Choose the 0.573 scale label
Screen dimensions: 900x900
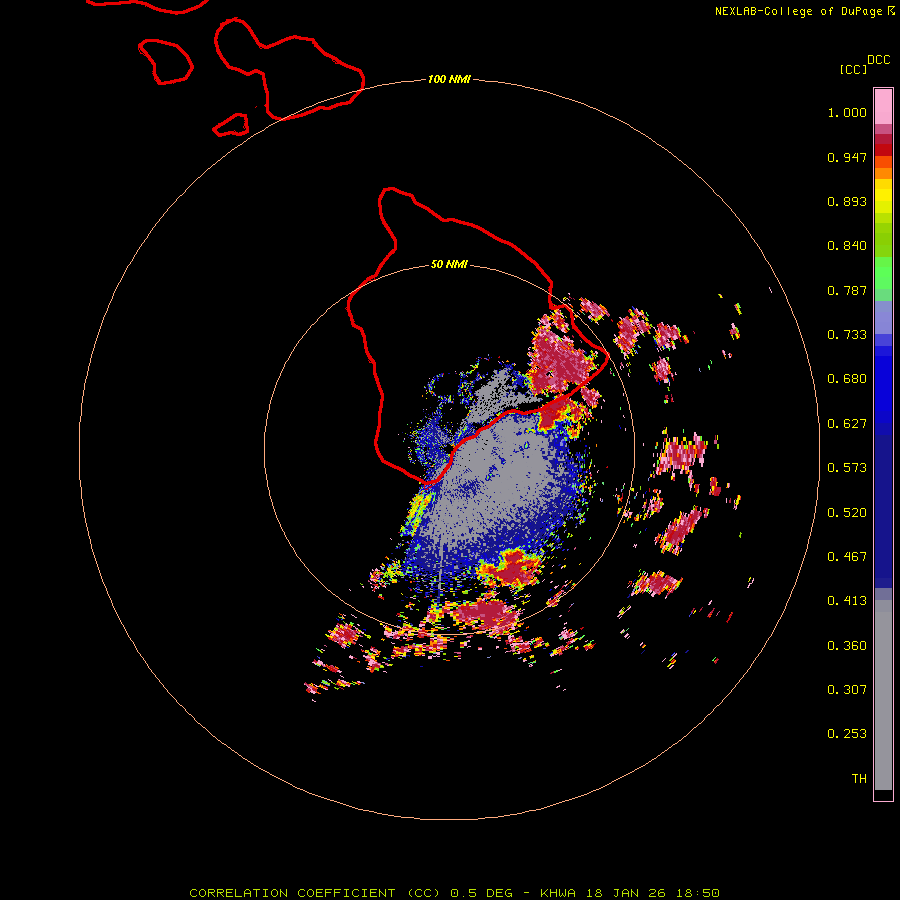[x=847, y=468]
